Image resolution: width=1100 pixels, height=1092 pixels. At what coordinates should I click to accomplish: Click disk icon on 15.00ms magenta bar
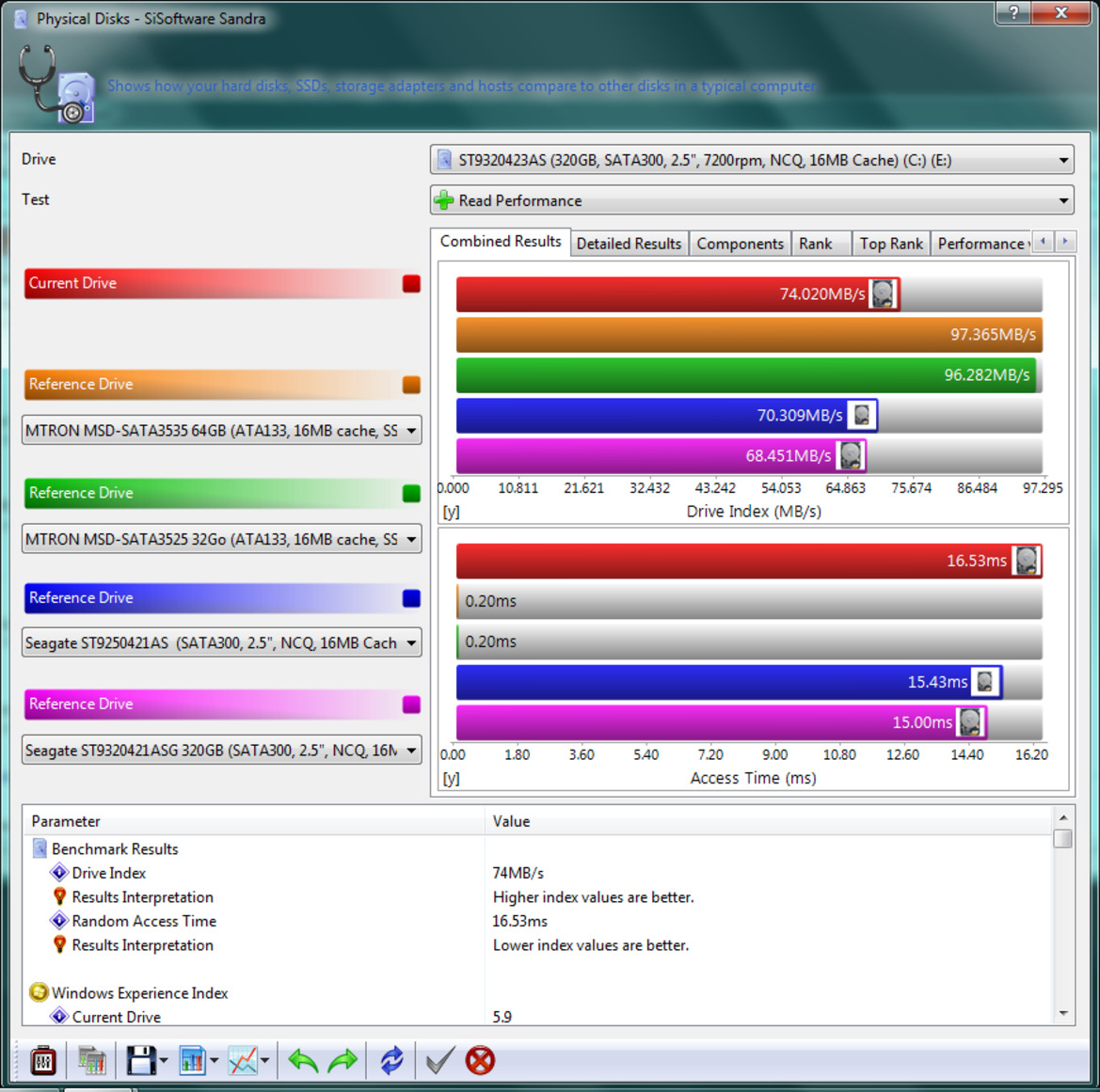point(969,722)
